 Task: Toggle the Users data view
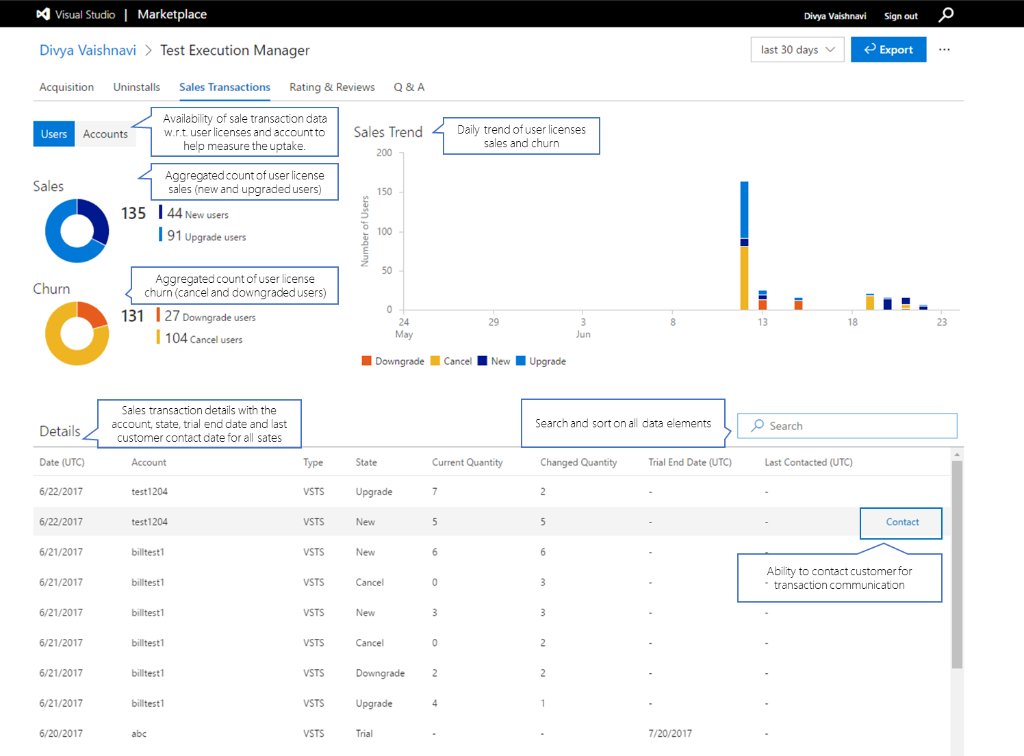(53, 133)
